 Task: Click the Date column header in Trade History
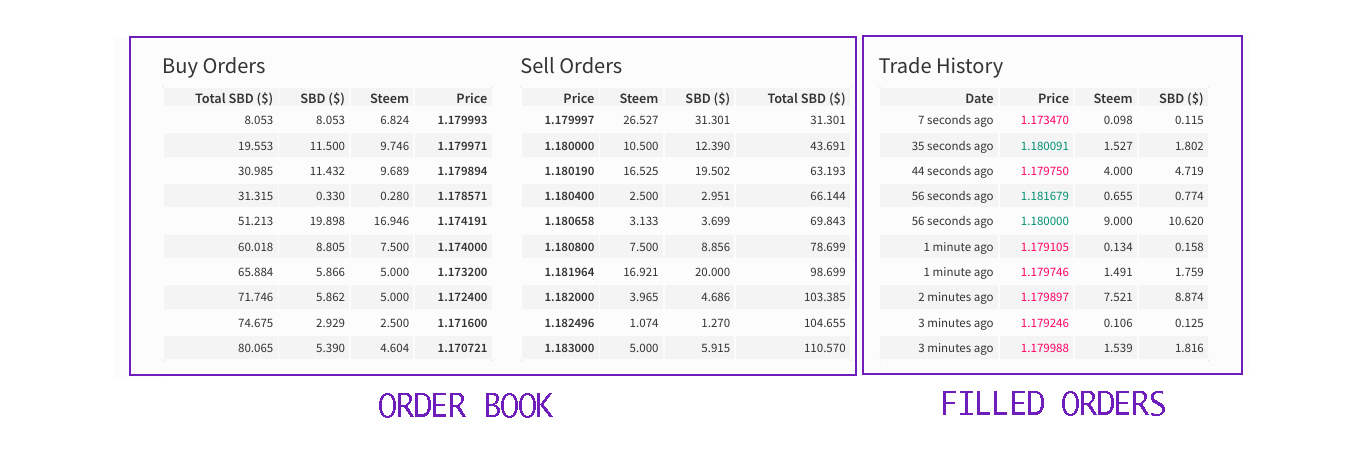click(979, 98)
